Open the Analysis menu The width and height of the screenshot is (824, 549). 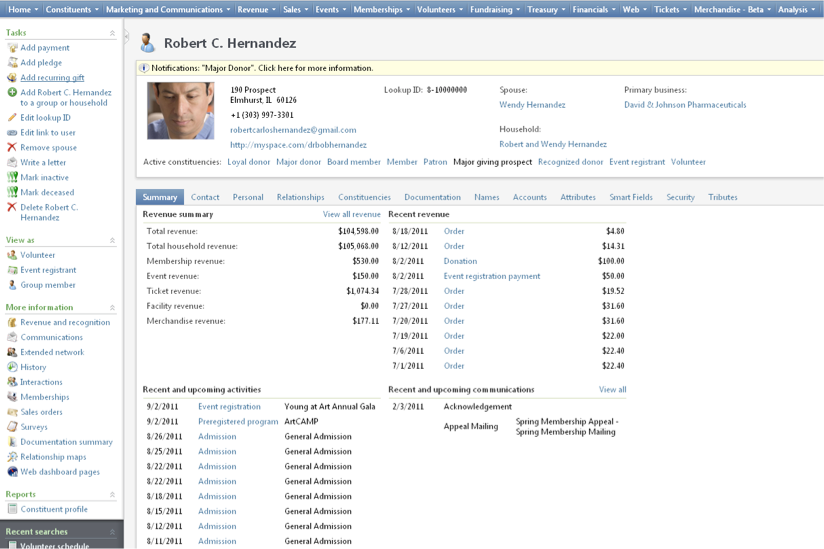click(797, 9)
